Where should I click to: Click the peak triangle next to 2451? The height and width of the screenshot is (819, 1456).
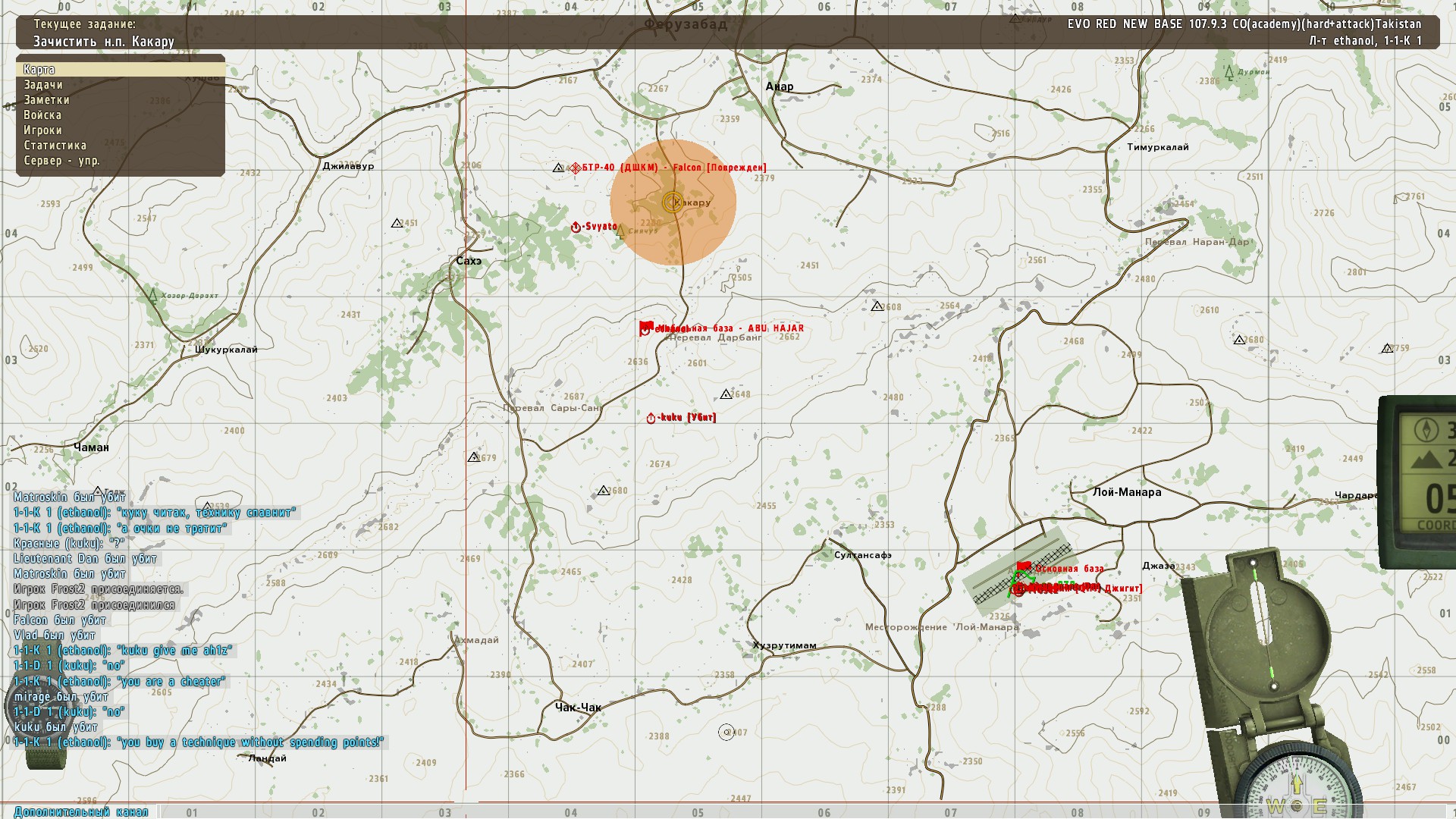point(397,224)
